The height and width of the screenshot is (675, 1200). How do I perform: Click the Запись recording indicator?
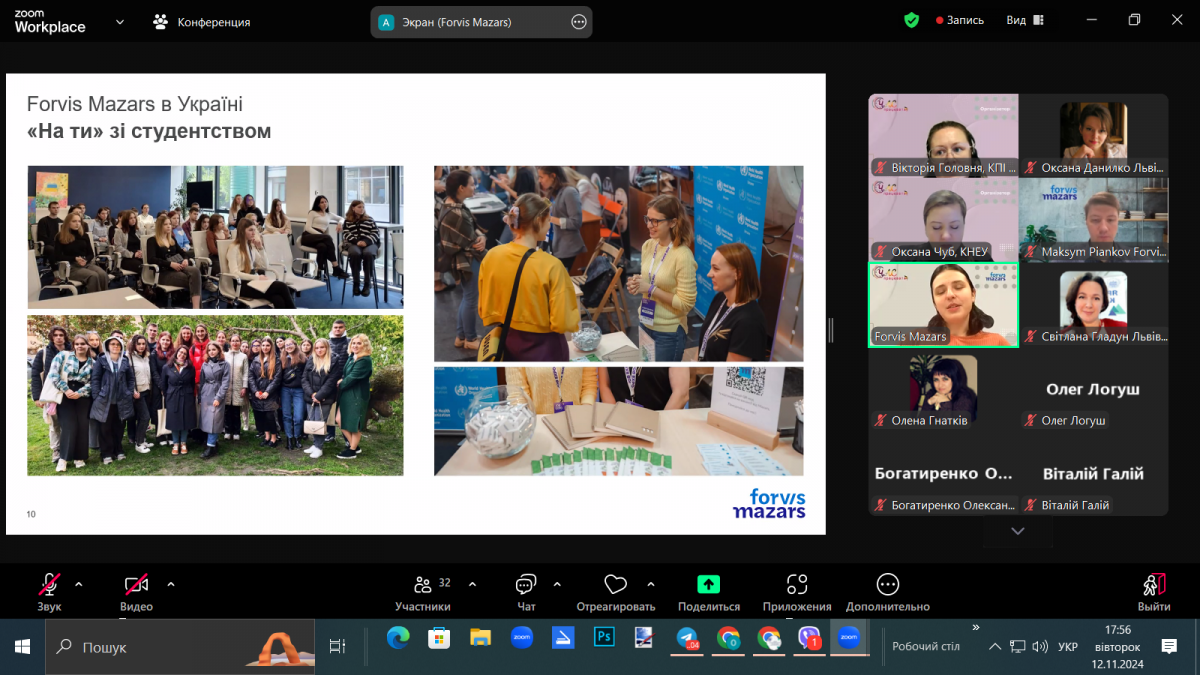(959, 20)
